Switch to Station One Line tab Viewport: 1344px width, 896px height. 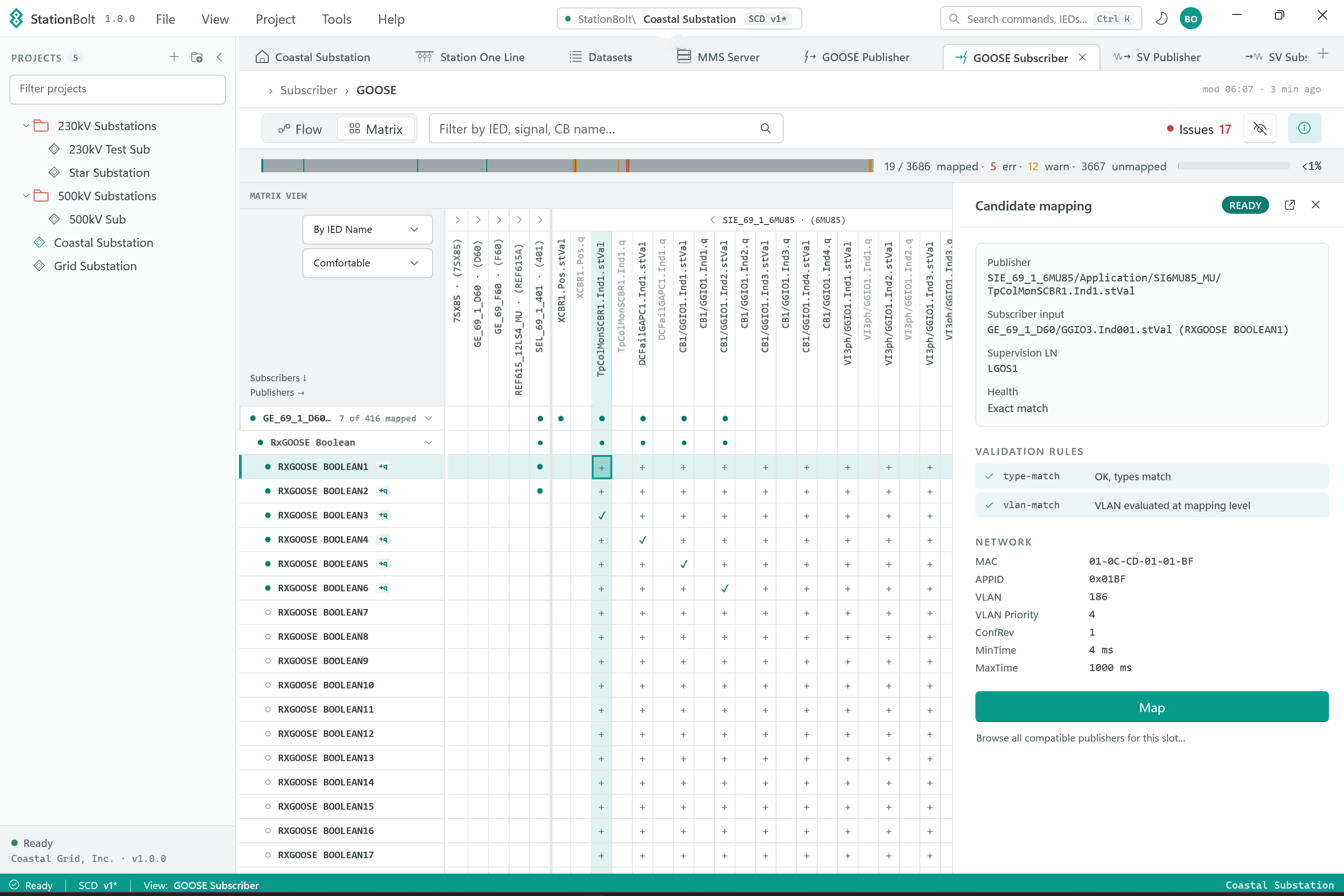click(470, 57)
